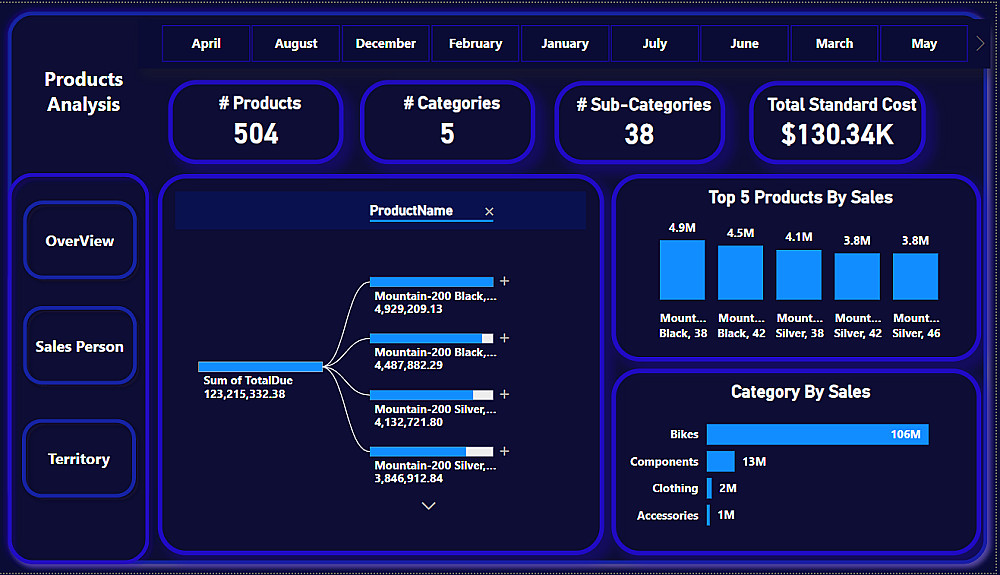This screenshot has width=1000, height=575.
Task: Filter the report to July
Action: click(655, 43)
